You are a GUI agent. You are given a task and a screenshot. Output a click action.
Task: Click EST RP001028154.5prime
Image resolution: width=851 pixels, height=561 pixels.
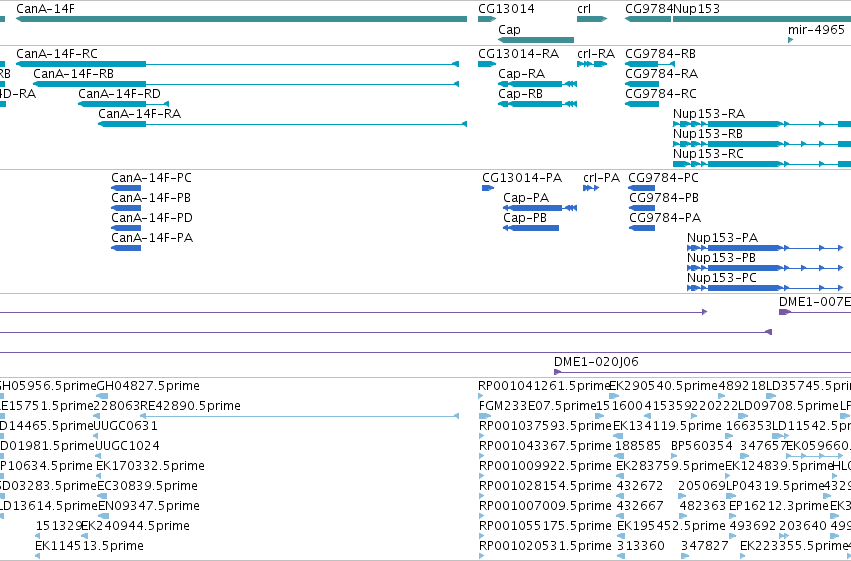coord(481,496)
